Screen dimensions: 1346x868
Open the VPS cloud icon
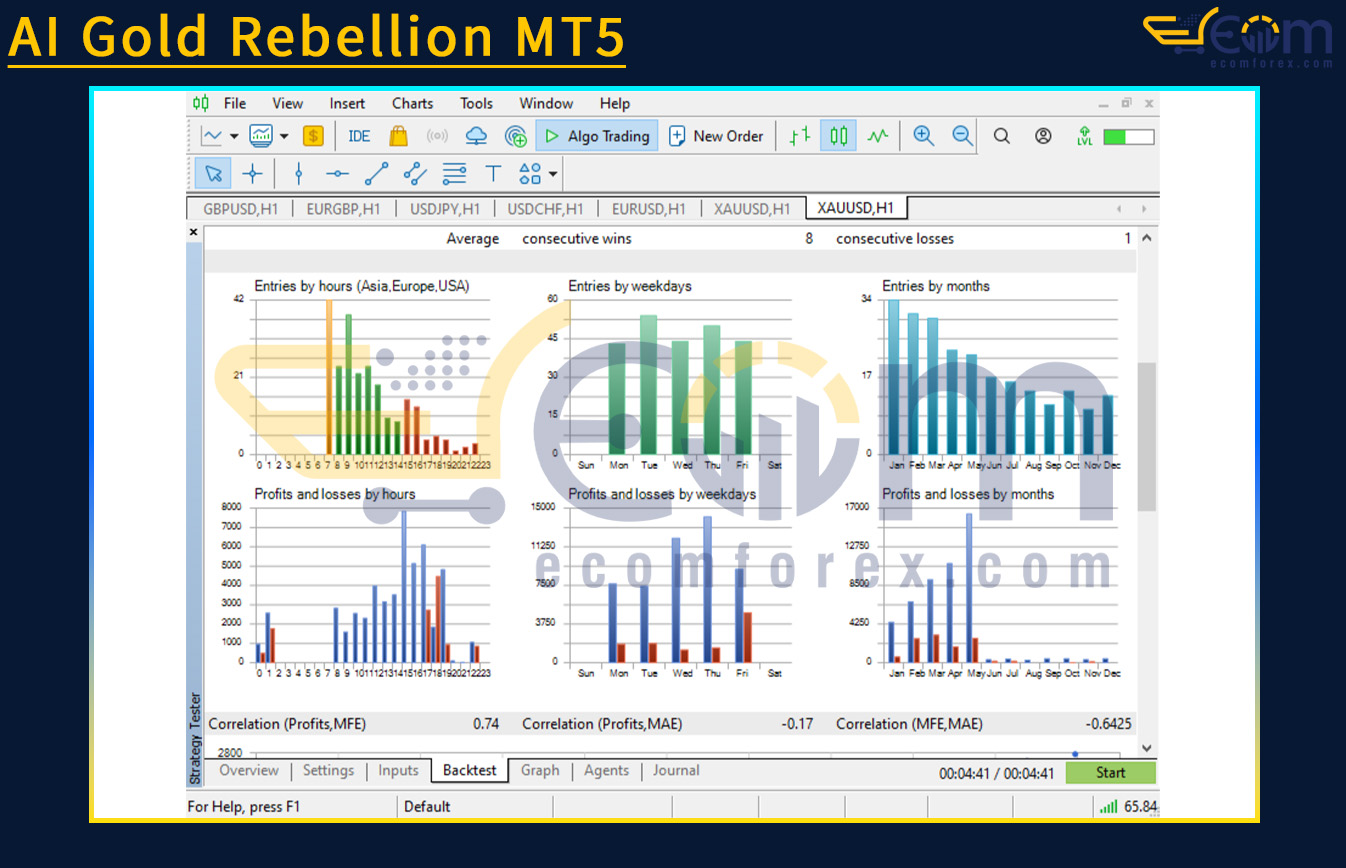tap(476, 136)
